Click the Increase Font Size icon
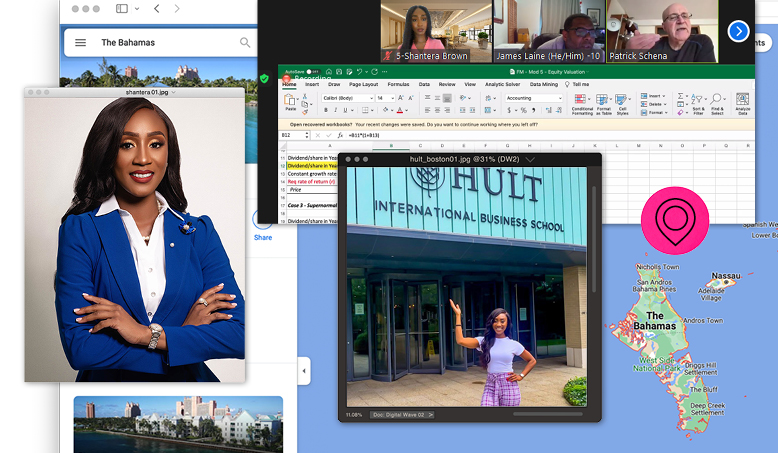Viewport: 778px width, 453px height. click(401, 98)
